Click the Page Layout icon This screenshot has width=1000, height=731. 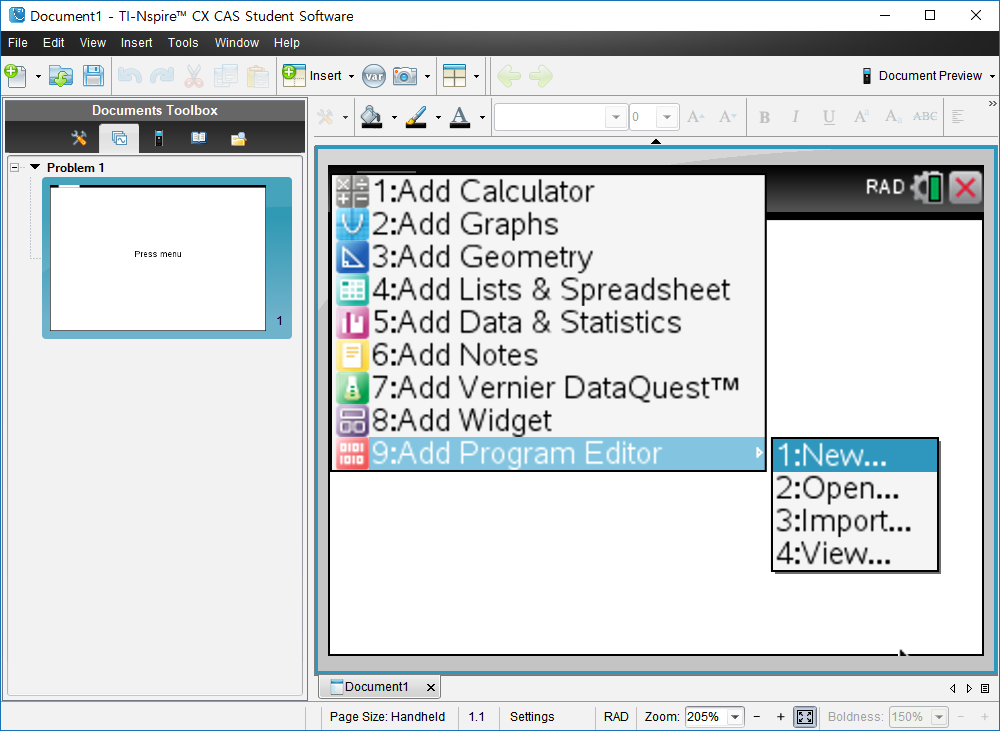pos(455,76)
